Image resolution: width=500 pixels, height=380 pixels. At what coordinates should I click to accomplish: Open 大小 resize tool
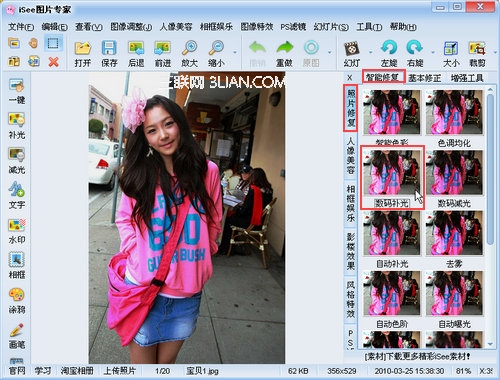pos(451,54)
